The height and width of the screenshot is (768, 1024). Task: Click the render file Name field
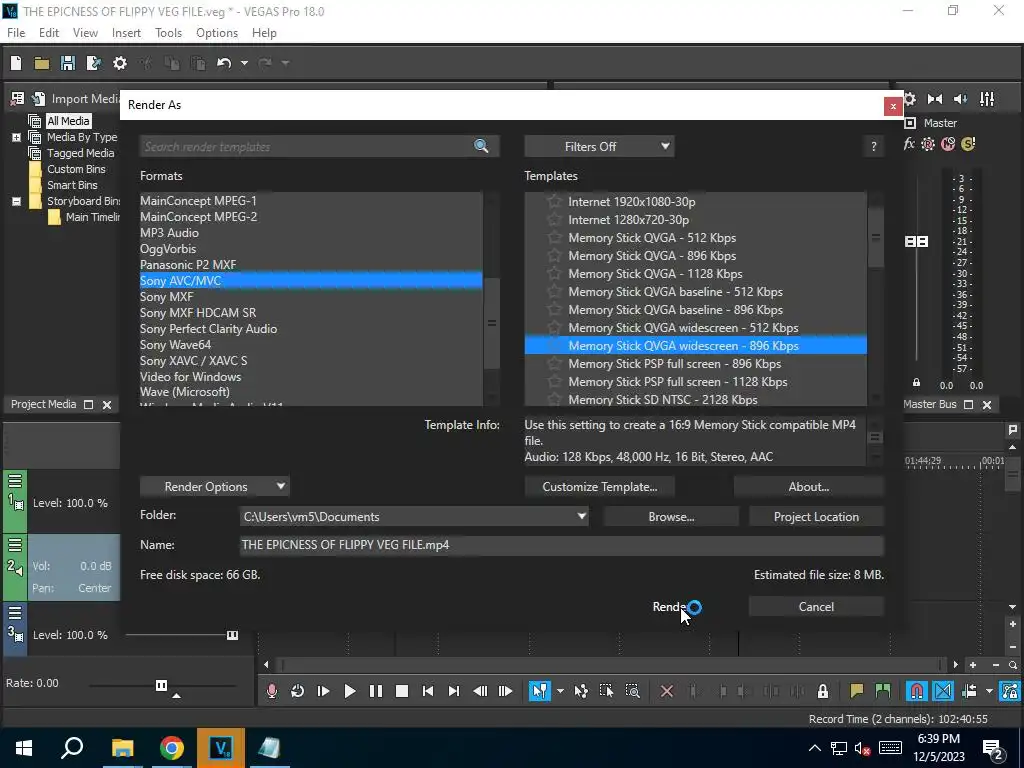tap(562, 545)
